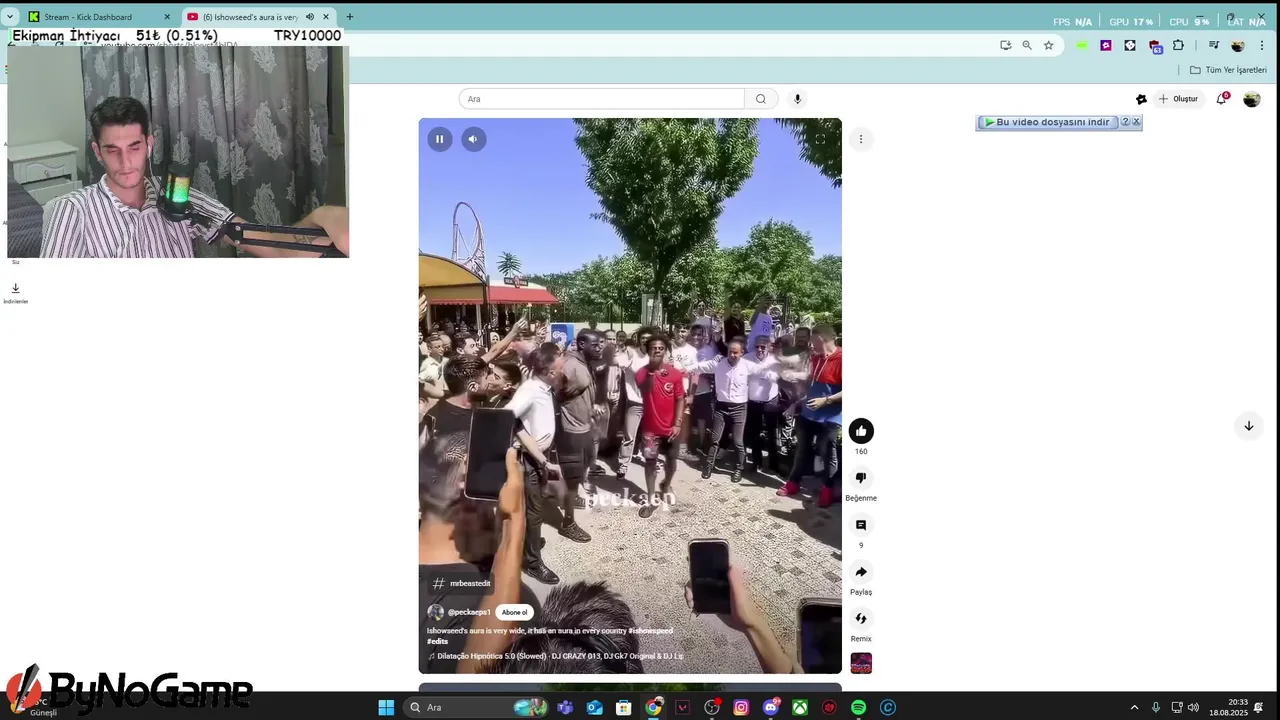Click the green extension icon

[x=1082, y=45]
